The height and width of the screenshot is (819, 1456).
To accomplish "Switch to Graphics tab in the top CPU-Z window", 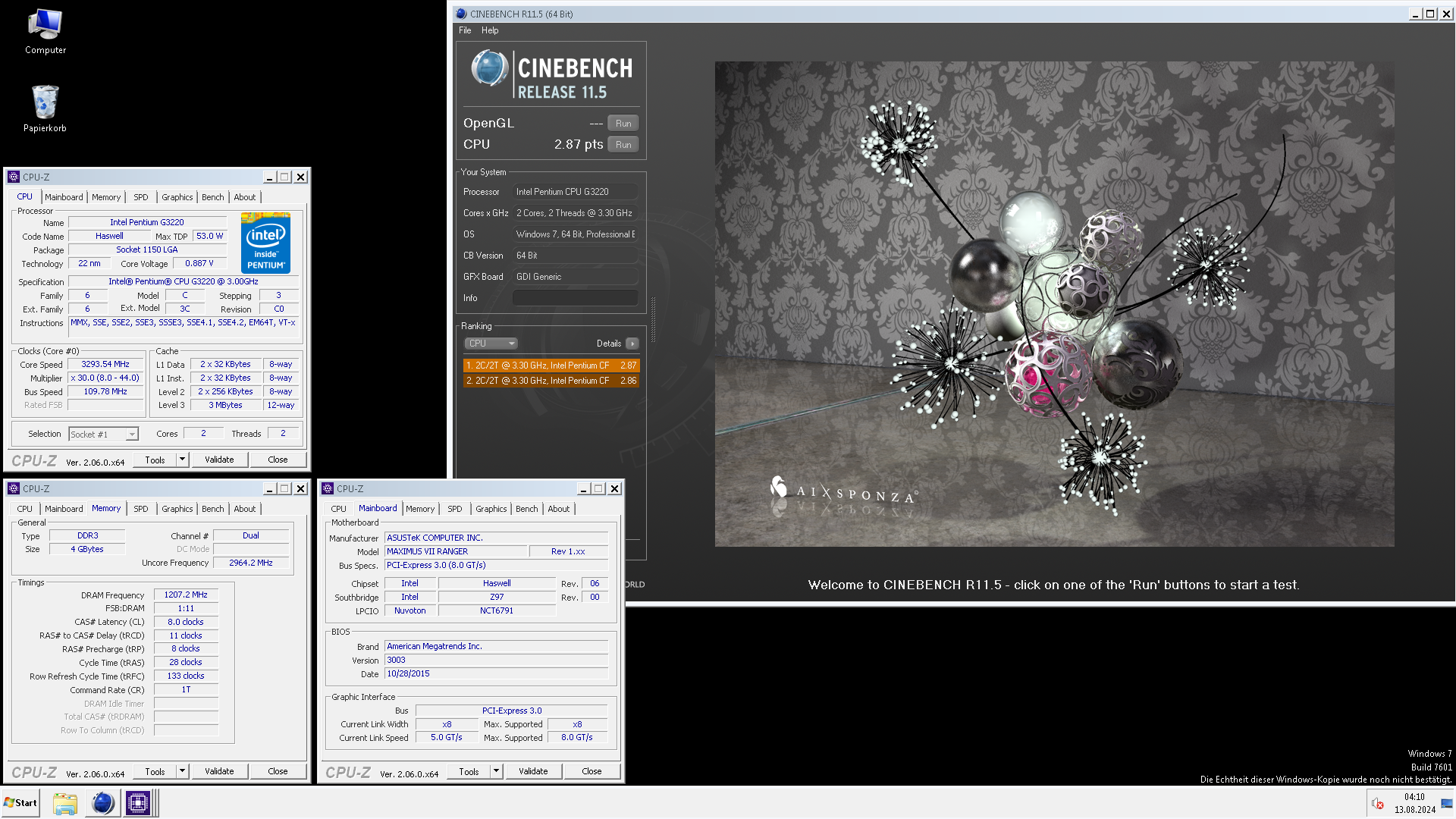I will pyautogui.click(x=177, y=197).
